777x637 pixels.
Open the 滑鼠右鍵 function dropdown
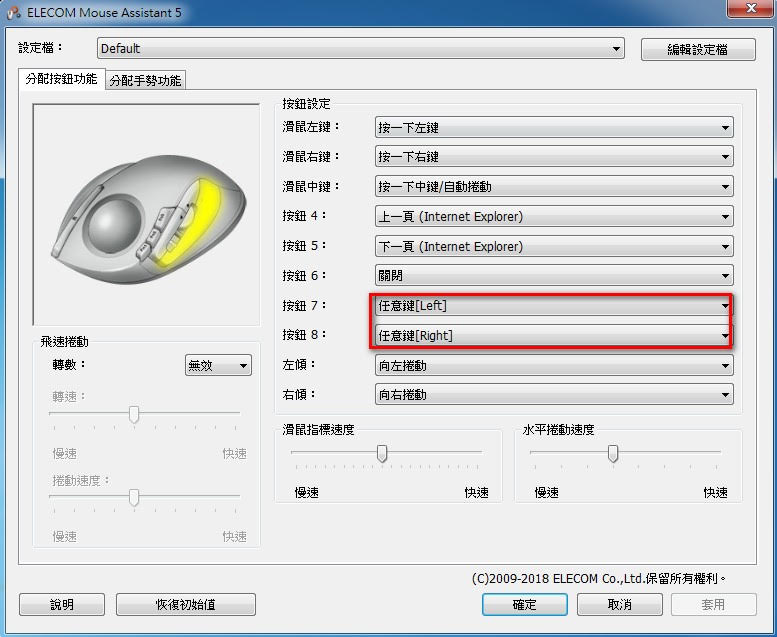[x=554, y=157]
